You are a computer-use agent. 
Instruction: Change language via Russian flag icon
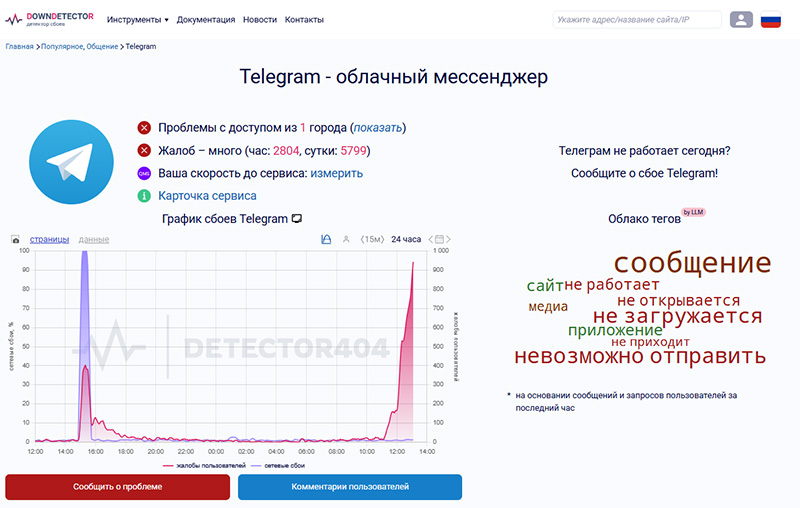(770, 20)
